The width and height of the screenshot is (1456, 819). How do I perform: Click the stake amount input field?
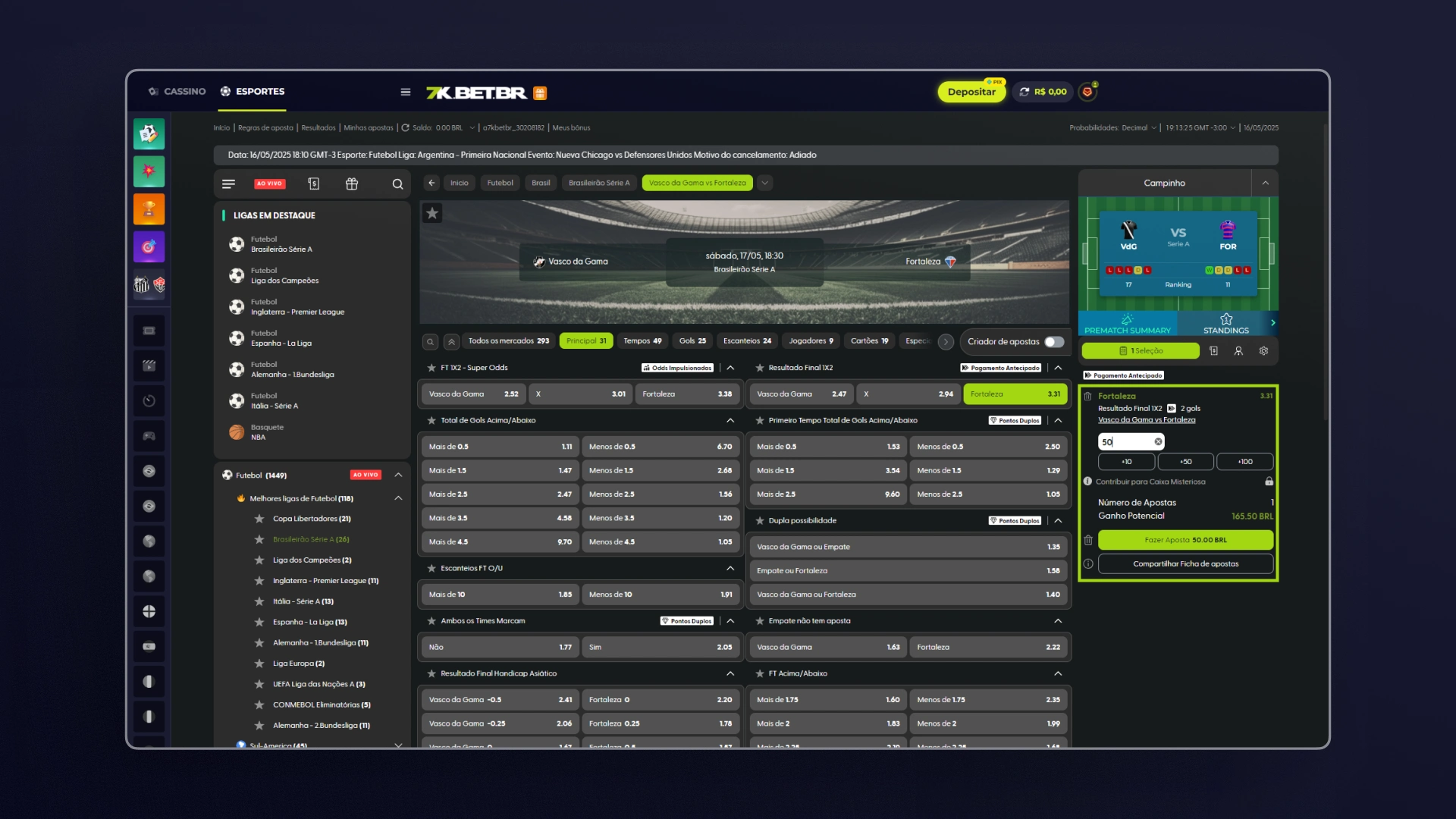pyautogui.click(x=1125, y=442)
